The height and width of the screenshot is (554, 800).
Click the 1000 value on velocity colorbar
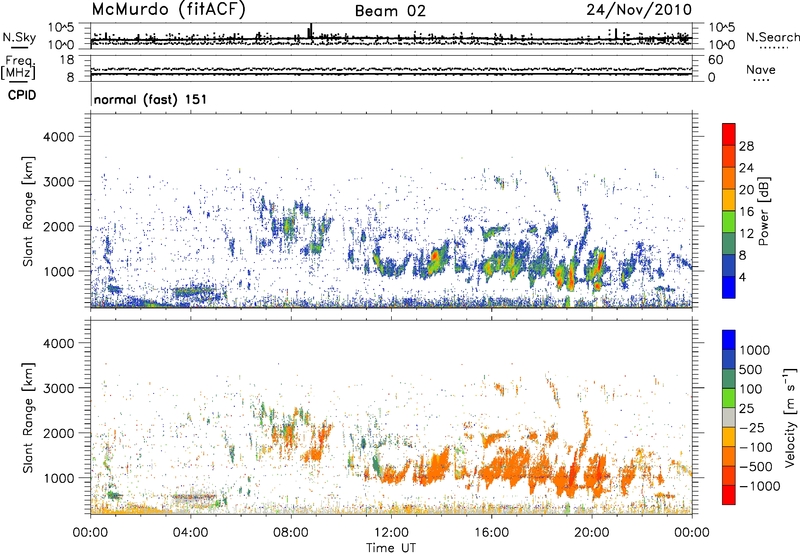[x=755, y=350]
